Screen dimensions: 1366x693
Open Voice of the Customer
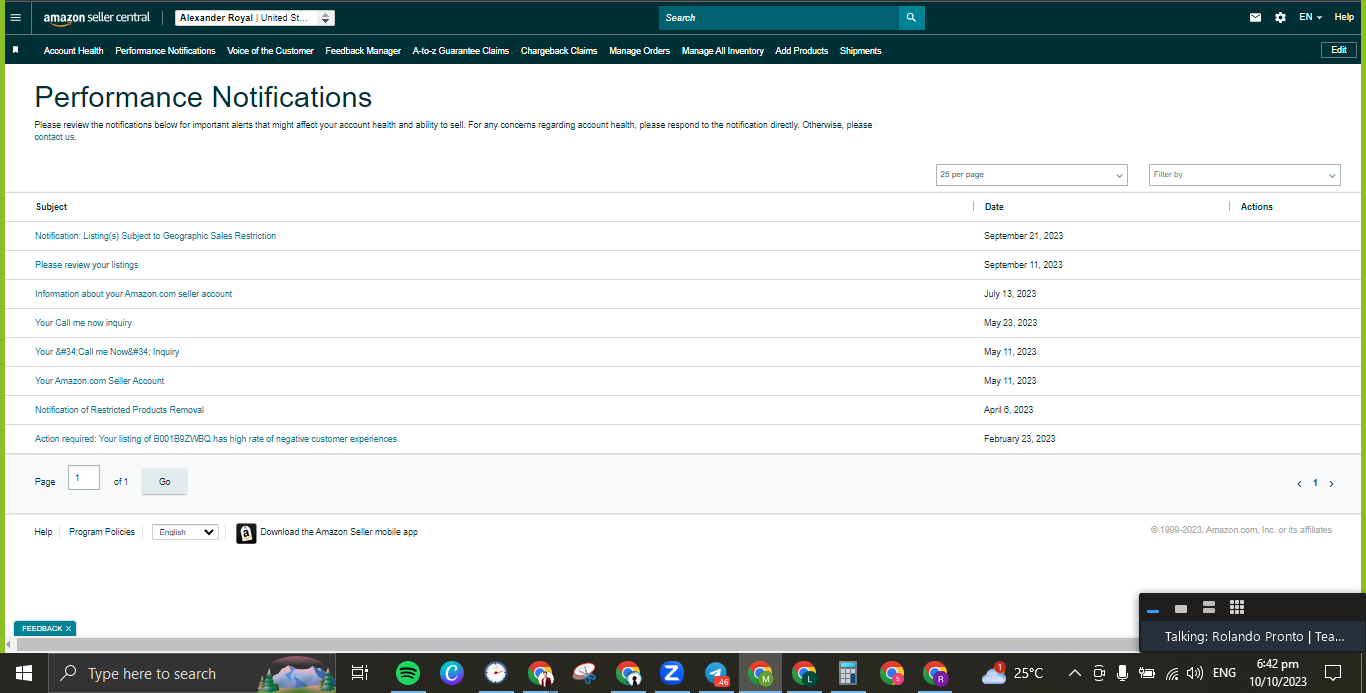point(270,51)
